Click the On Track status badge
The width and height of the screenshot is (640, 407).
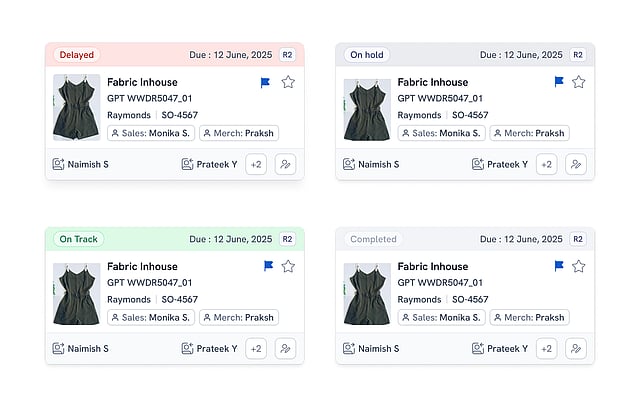(78, 239)
